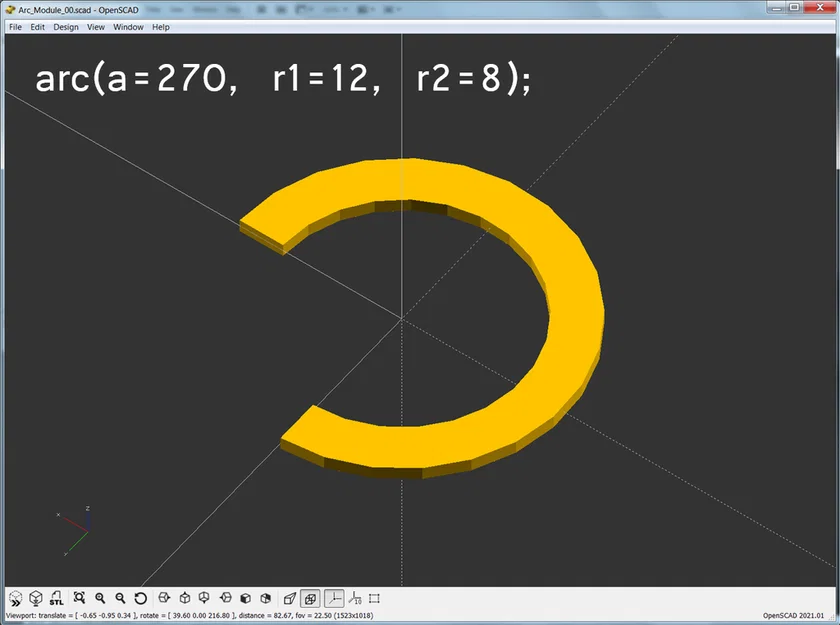Toggle the coordinate axes display
Viewport: 840px width, 625px height.
(333, 598)
